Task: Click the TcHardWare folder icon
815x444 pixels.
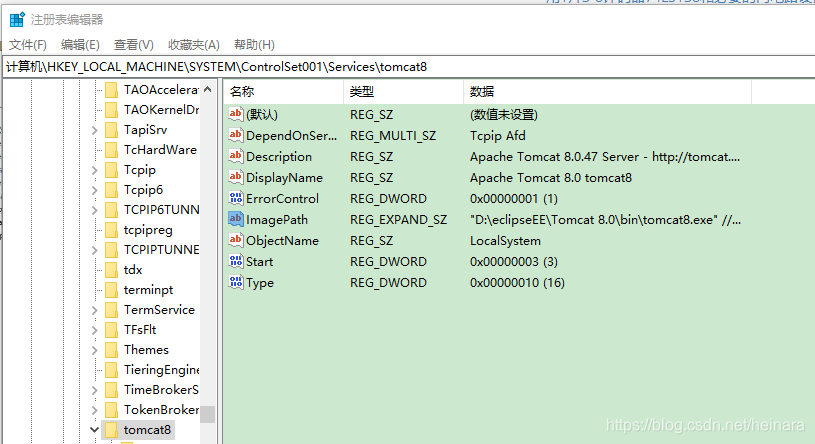Action: tap(111, 150)
